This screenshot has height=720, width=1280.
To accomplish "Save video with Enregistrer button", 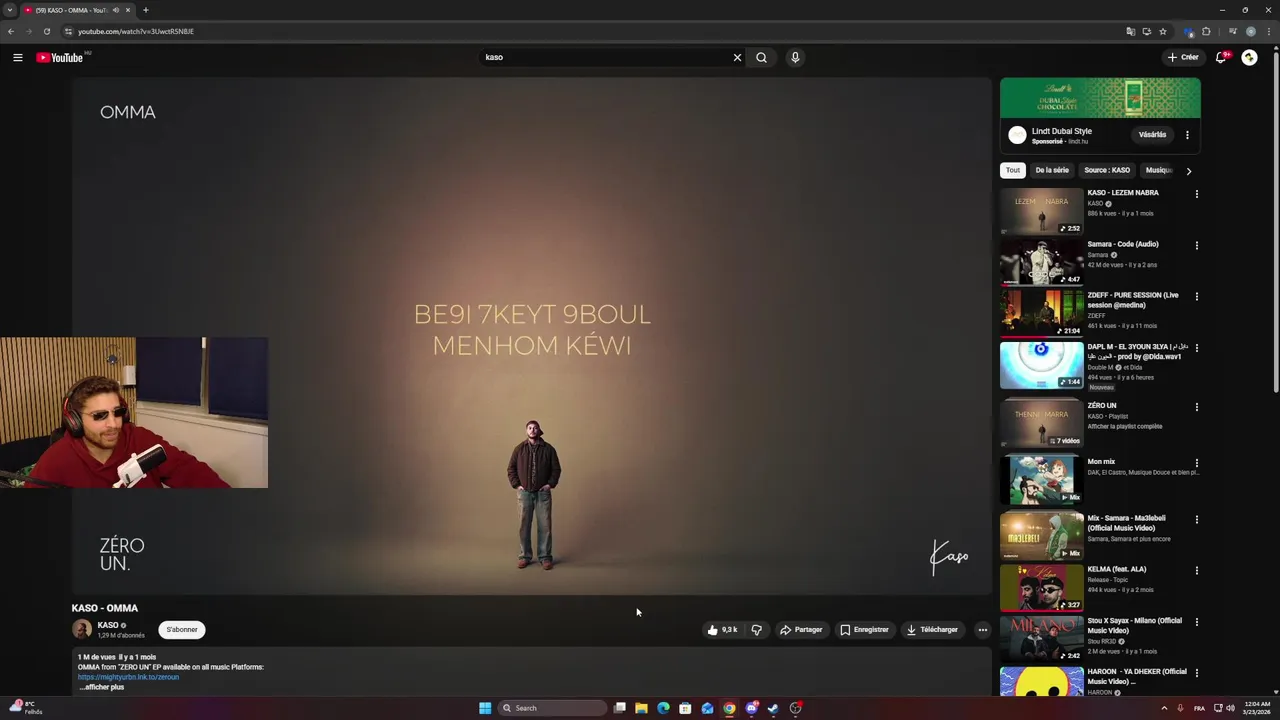I will click(x=864, y=630).
